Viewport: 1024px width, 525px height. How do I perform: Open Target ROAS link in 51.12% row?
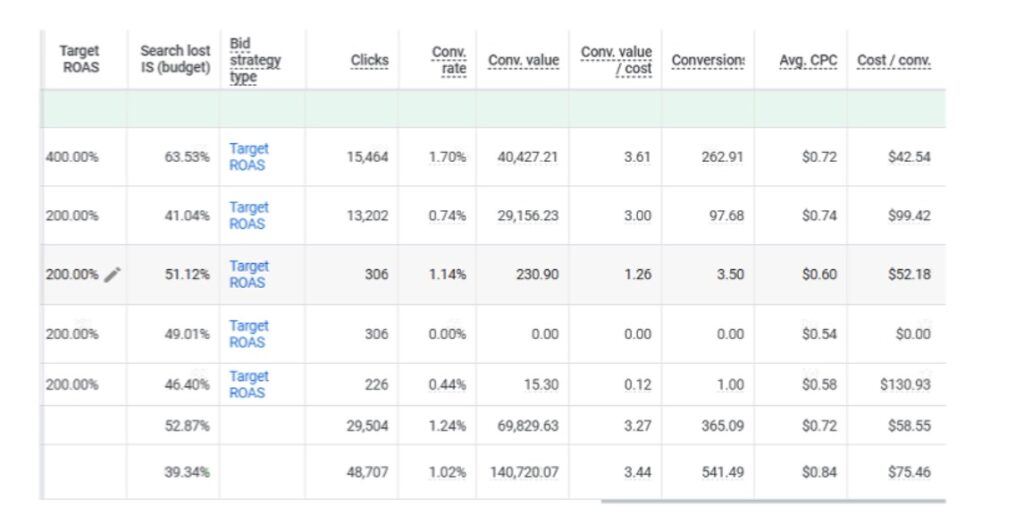(248, 275)
